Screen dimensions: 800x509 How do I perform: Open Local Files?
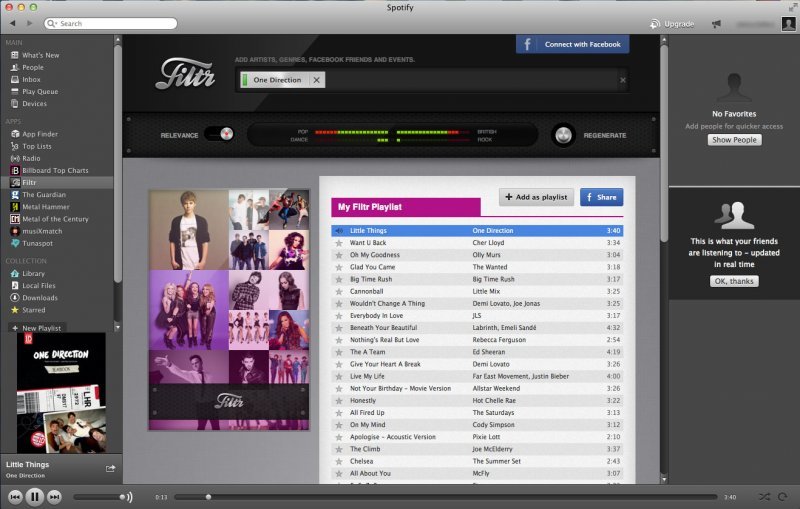(x=39, y=286)
